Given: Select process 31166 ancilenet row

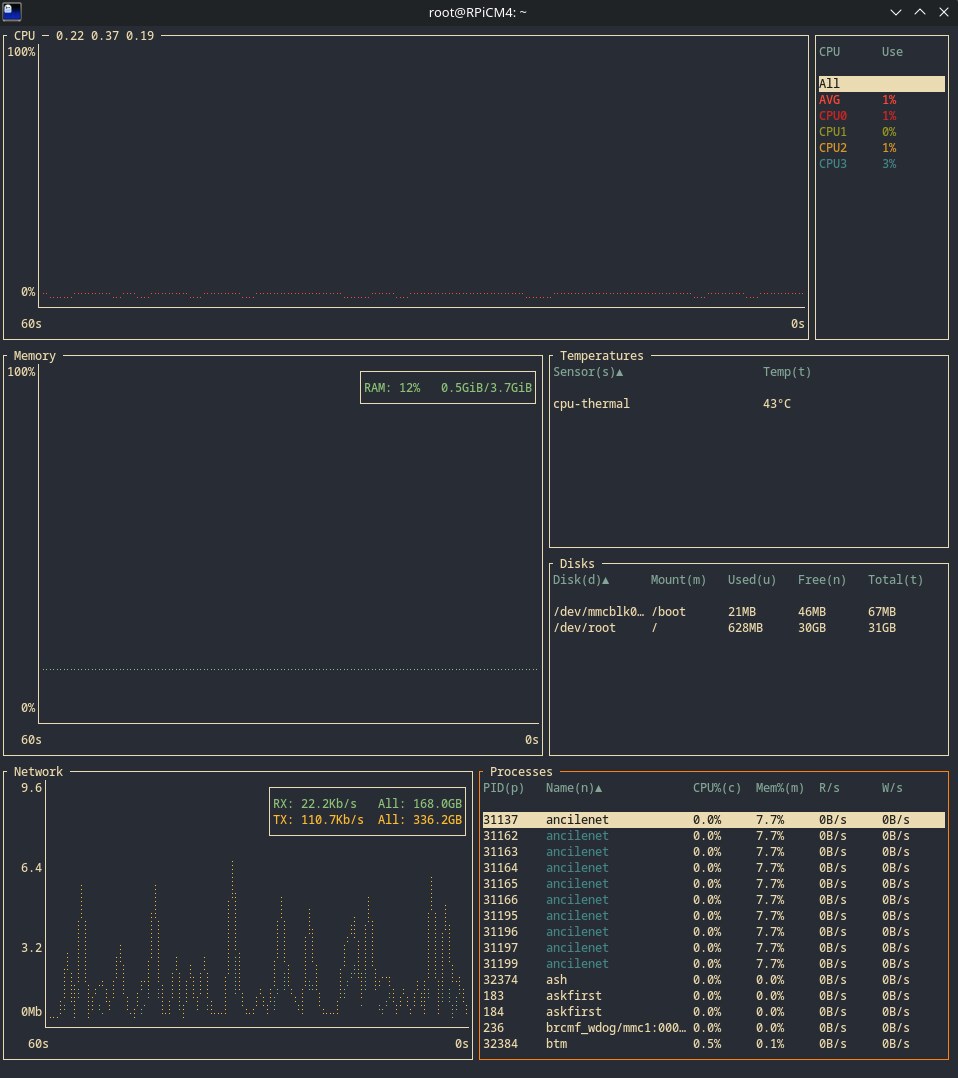Looking at the screenshot, I should pos(713,900).
